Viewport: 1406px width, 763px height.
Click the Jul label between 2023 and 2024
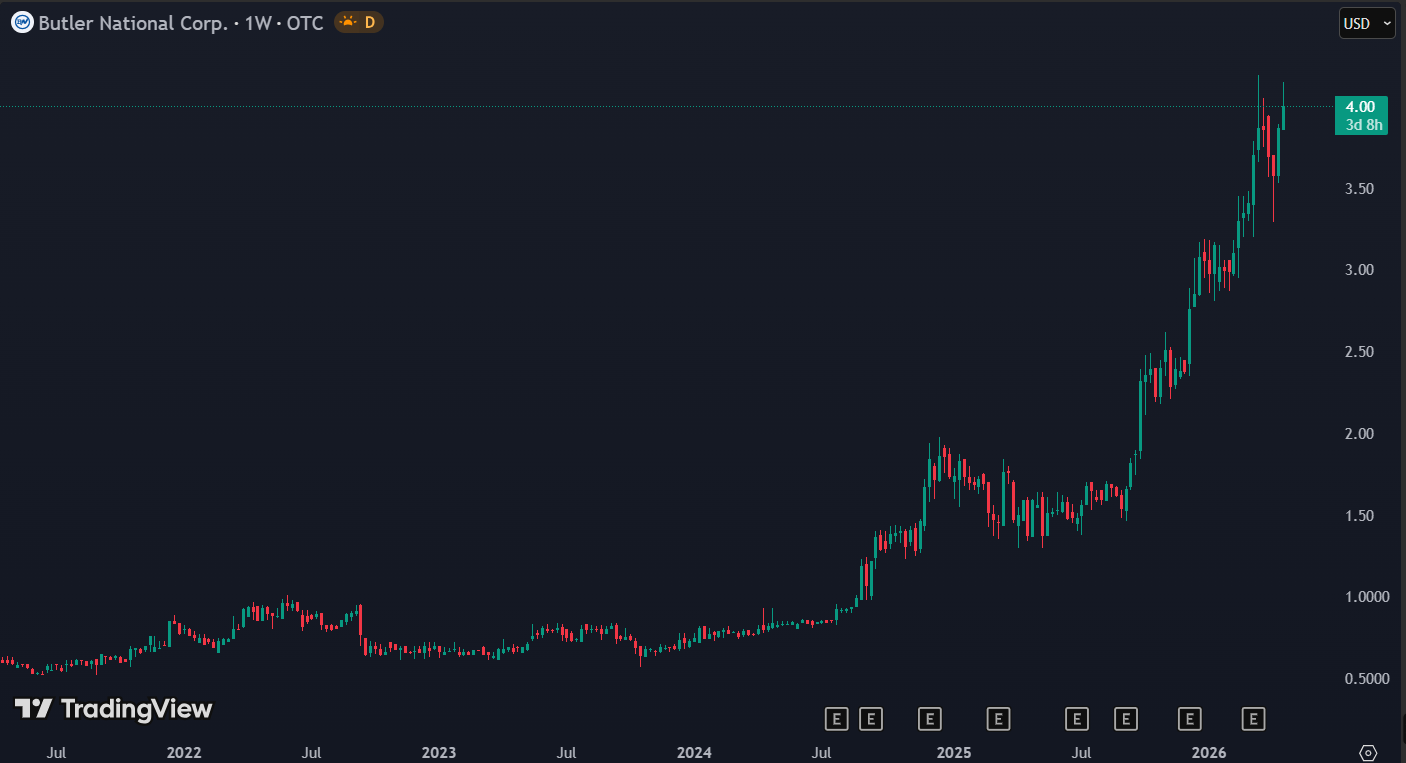pyautogui.click(x=567, y=752)
